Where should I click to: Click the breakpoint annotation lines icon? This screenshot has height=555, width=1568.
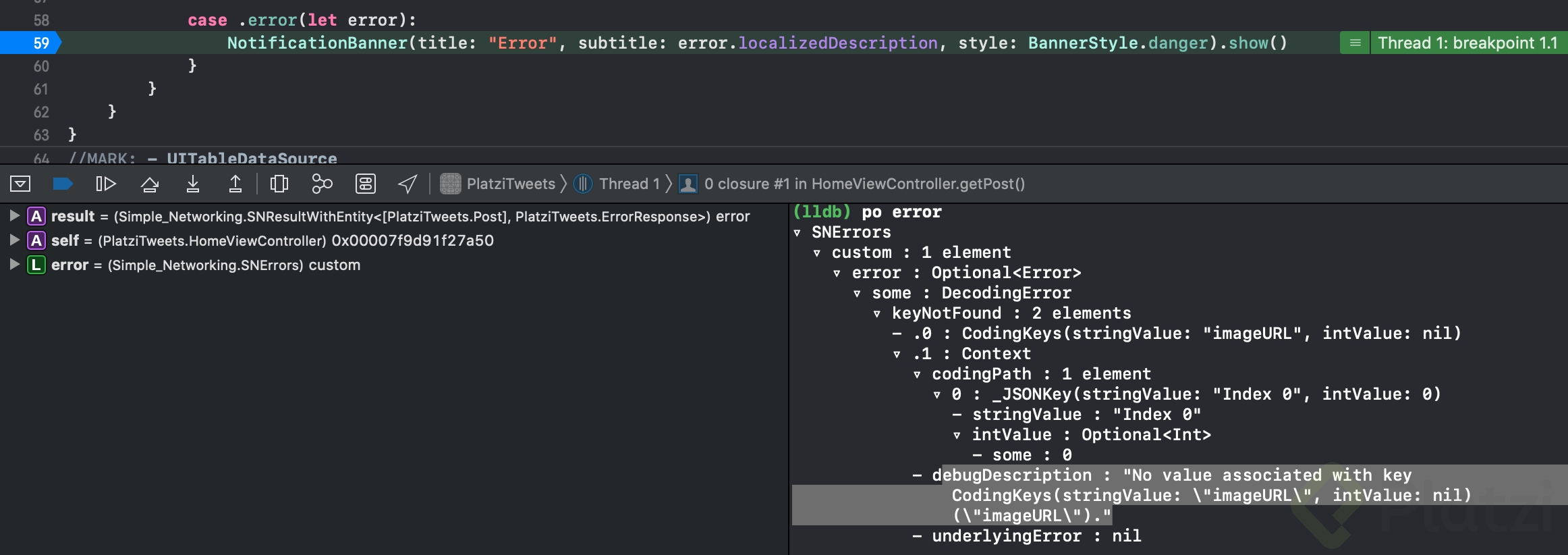(1355, 43)
